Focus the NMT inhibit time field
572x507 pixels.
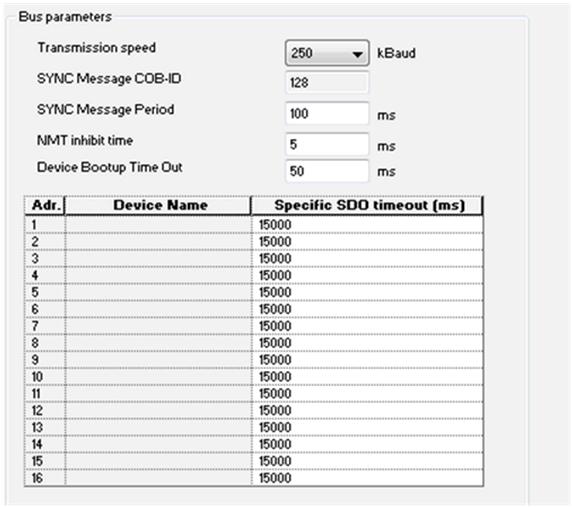pos(327,144)
